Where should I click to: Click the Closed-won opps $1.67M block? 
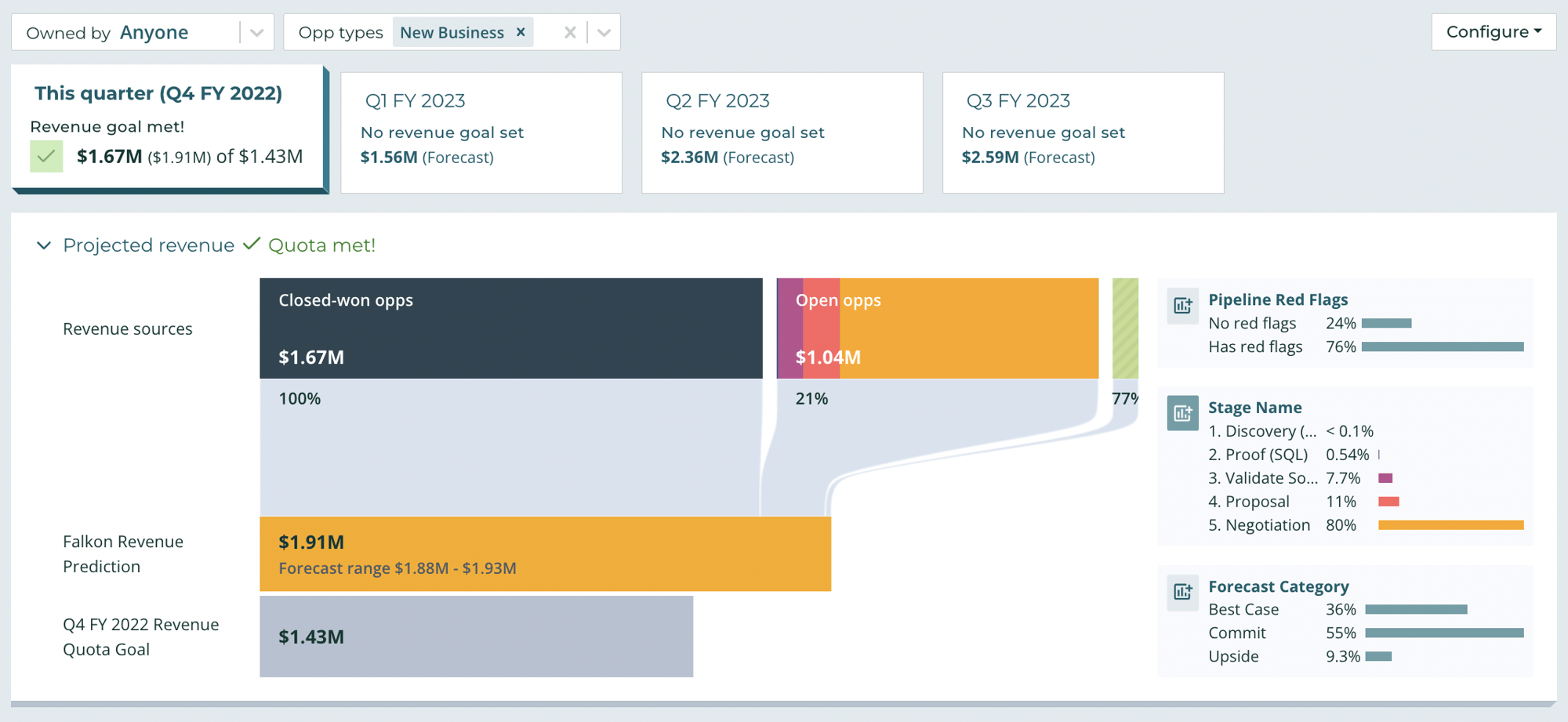point(511,328)
